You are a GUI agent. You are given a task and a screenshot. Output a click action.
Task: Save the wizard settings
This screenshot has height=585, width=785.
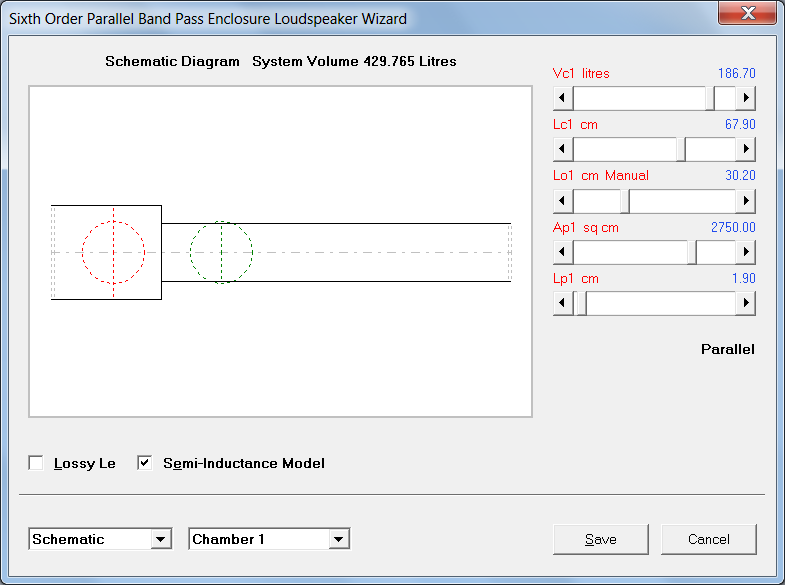601,539
